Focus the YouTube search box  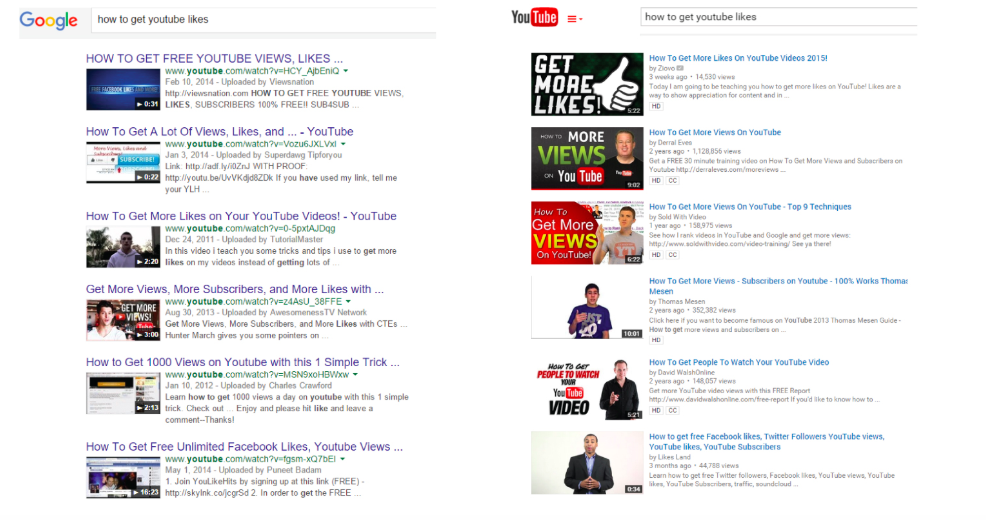[x=778, y=17]
